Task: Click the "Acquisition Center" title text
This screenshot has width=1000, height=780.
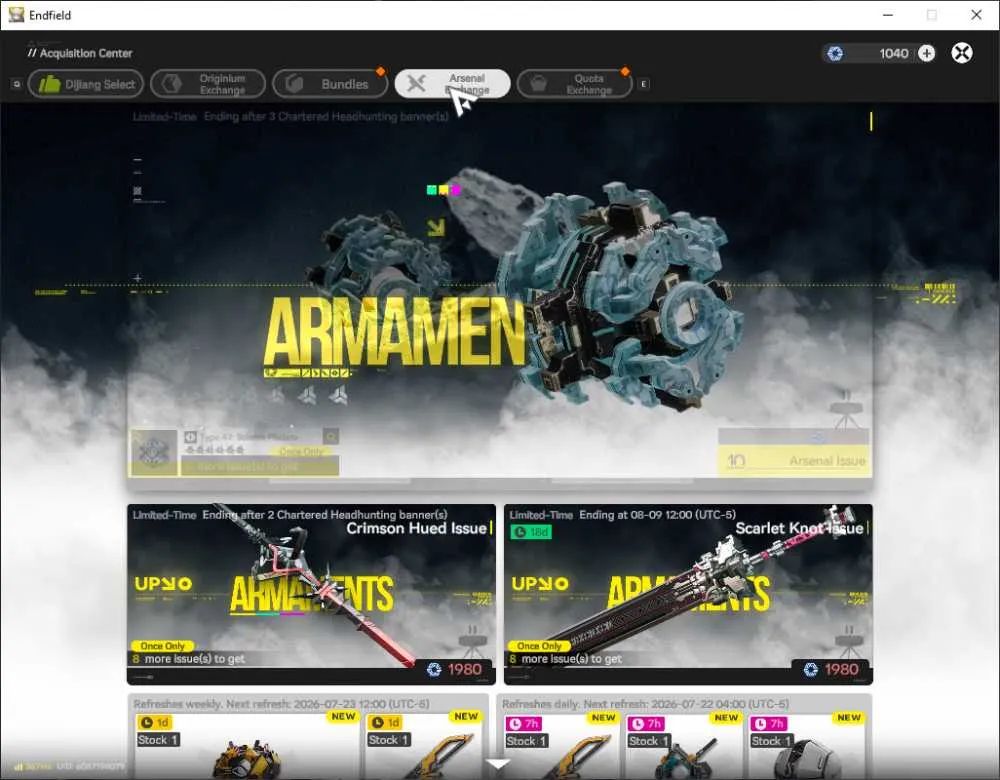Action: click(86, 54)
